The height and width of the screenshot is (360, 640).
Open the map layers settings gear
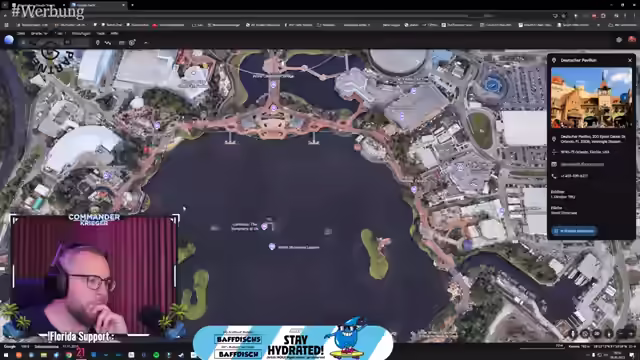coord(619,40)
